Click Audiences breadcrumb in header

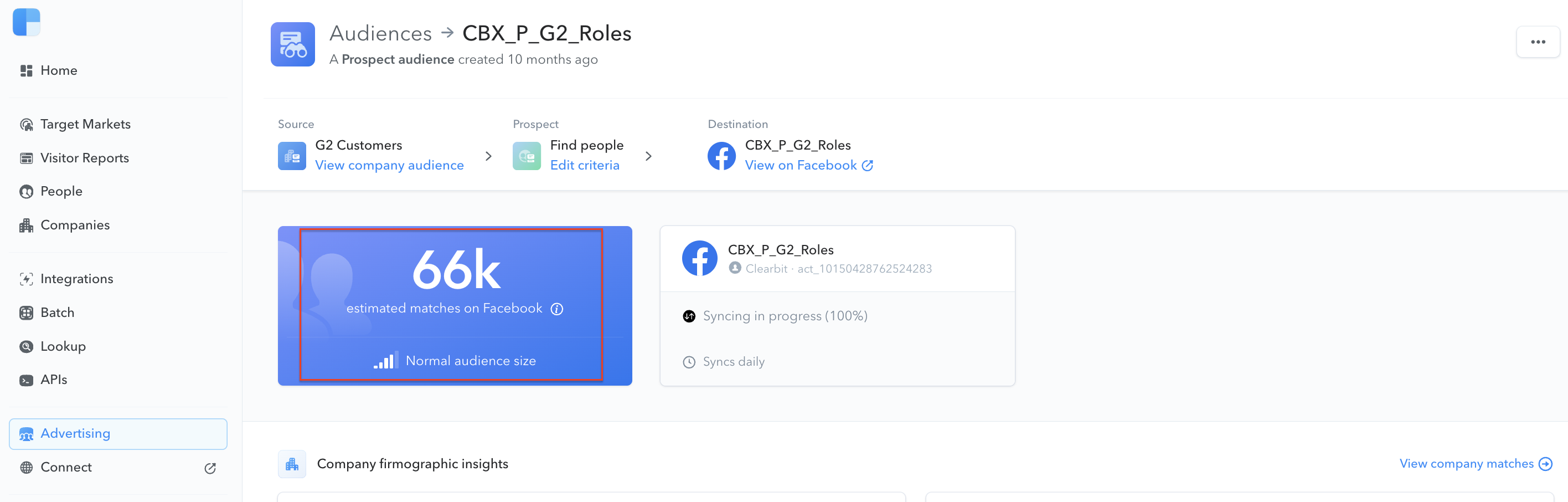coord(380,33)
